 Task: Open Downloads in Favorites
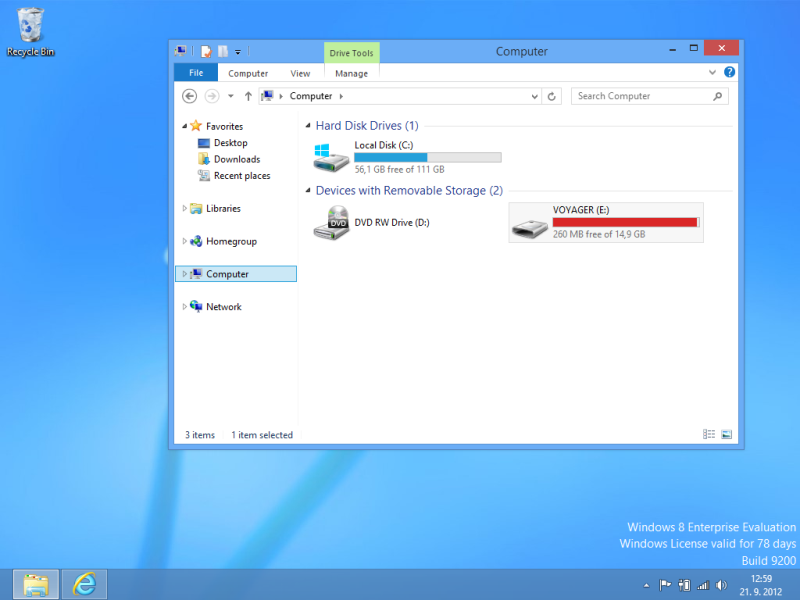236,159
